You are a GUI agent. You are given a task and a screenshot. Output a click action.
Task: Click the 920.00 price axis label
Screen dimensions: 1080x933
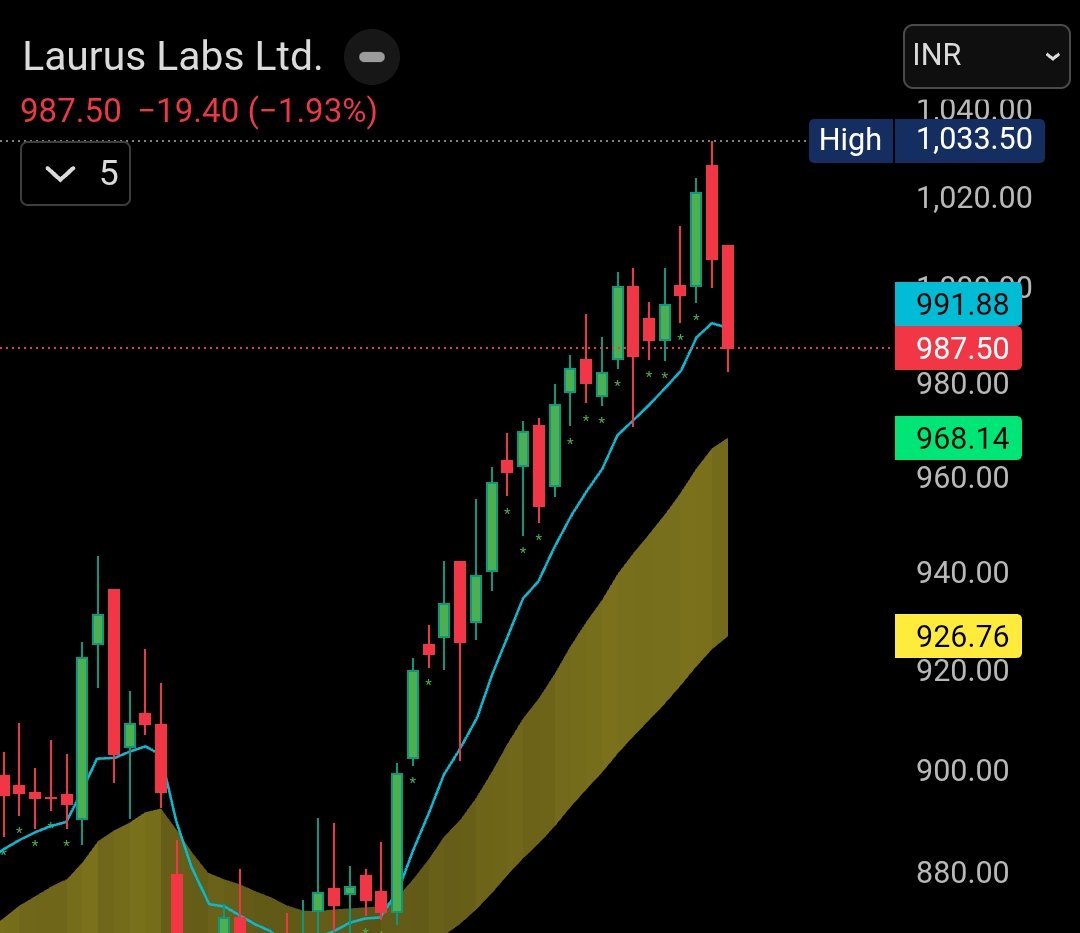[962, 671]
